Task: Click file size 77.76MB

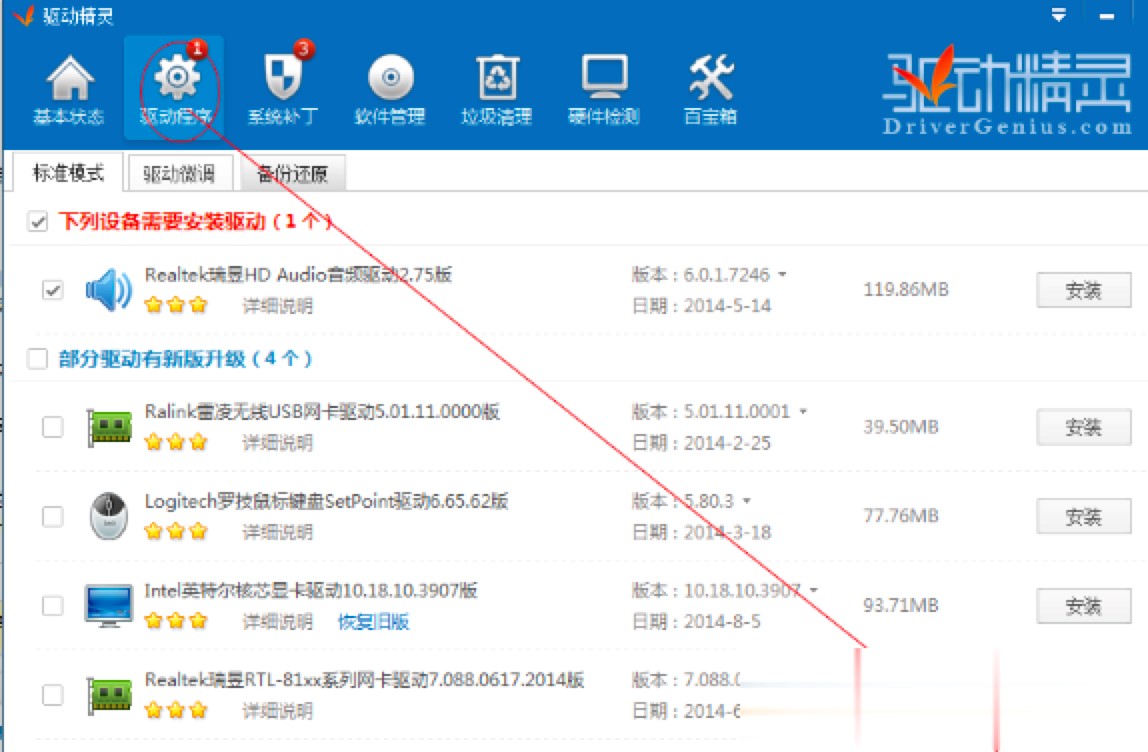Action: coord(901,515)
